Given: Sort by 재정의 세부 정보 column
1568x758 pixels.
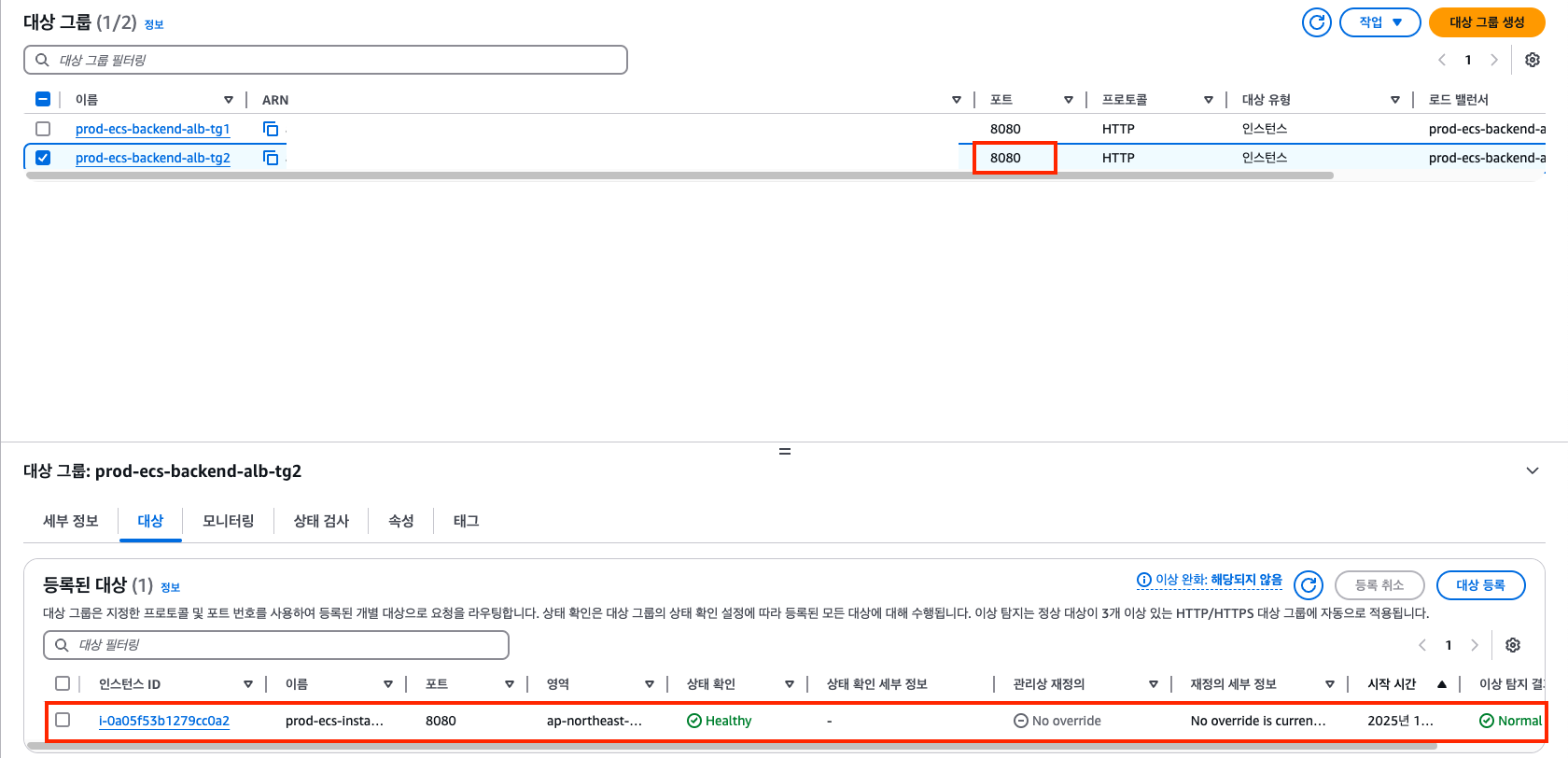Looking at the screenshot, I should pyautogui.click(x=1330, y=684).
